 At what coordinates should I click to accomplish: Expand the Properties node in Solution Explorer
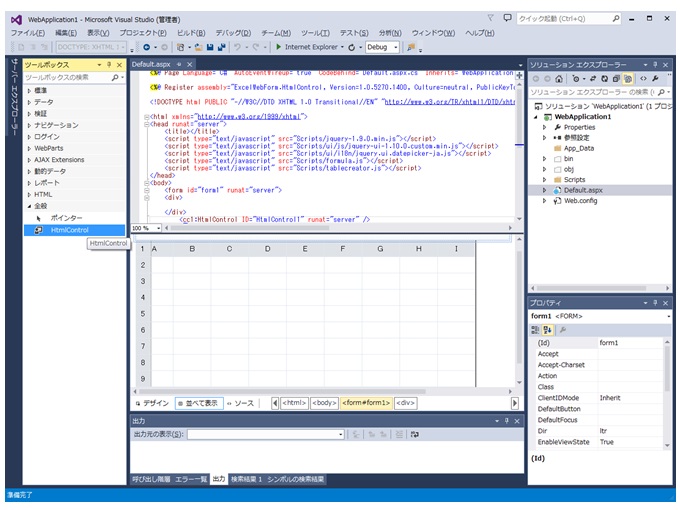pos(544,128)
